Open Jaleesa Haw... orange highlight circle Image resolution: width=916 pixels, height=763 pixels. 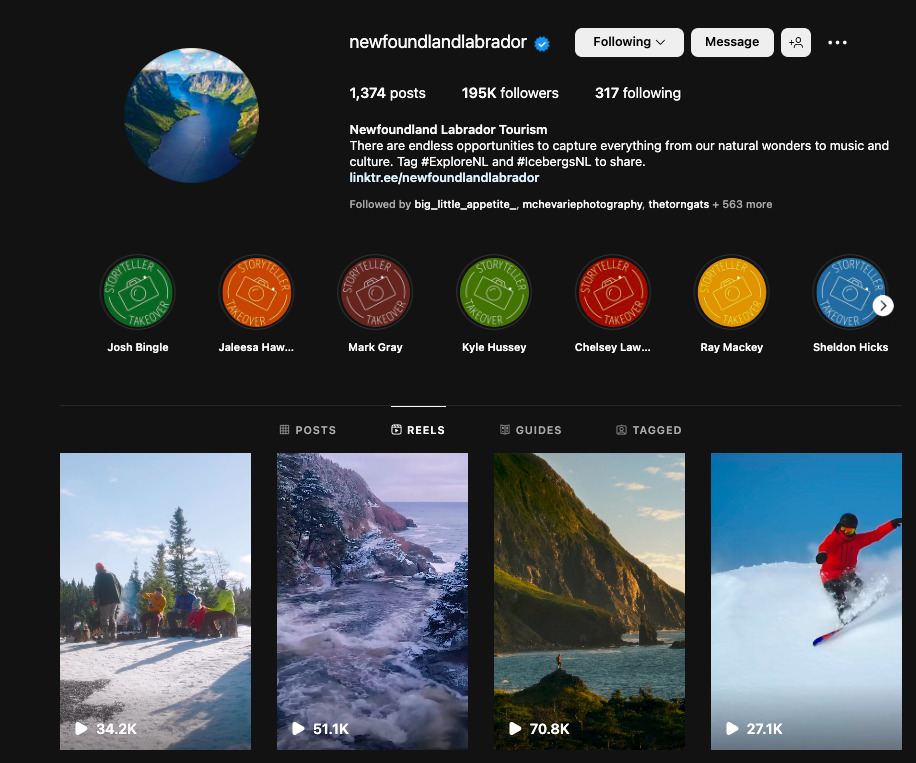[256, 292]
